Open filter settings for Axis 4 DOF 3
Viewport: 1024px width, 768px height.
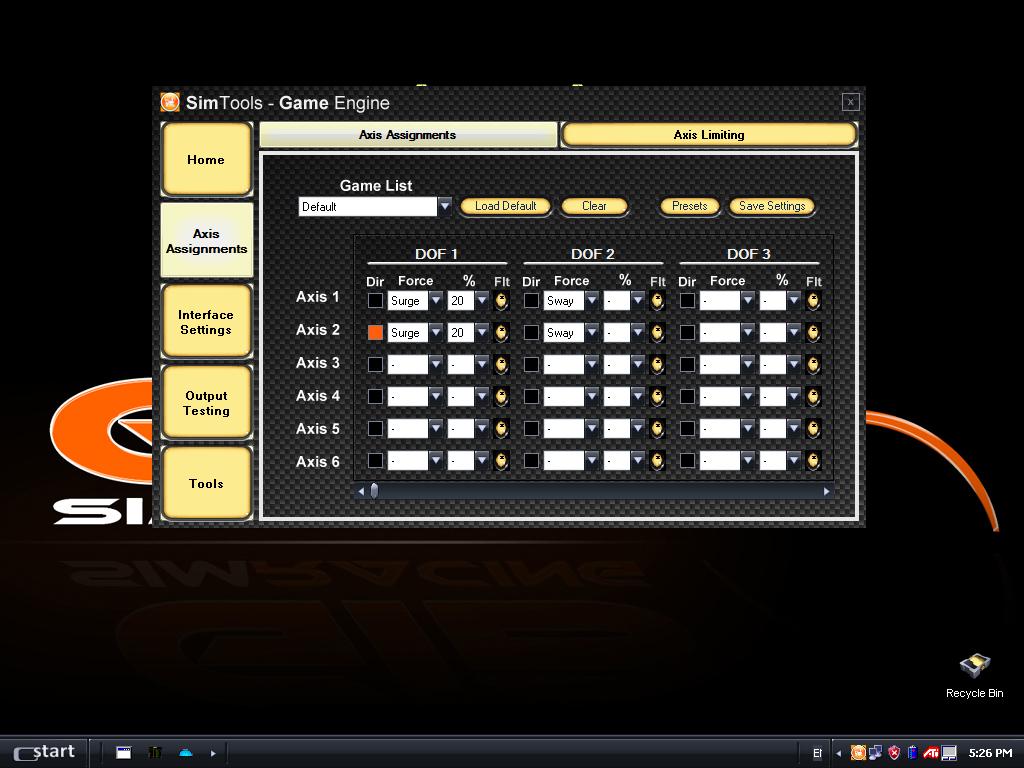click(x=813, y=396)
